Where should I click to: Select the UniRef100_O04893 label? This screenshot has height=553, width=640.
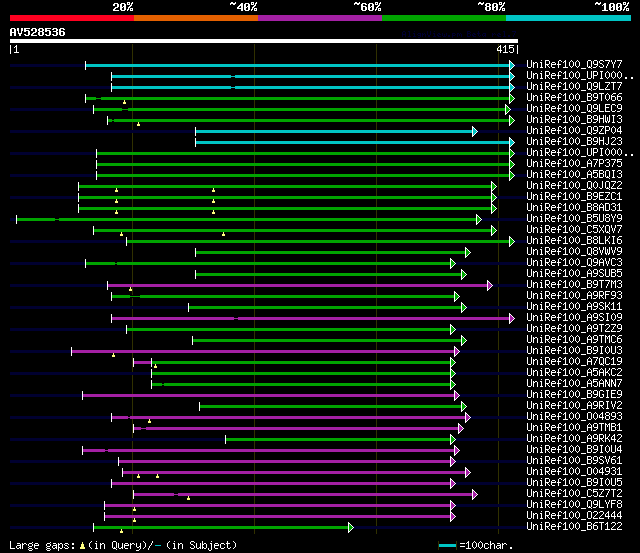pos(574,417)
